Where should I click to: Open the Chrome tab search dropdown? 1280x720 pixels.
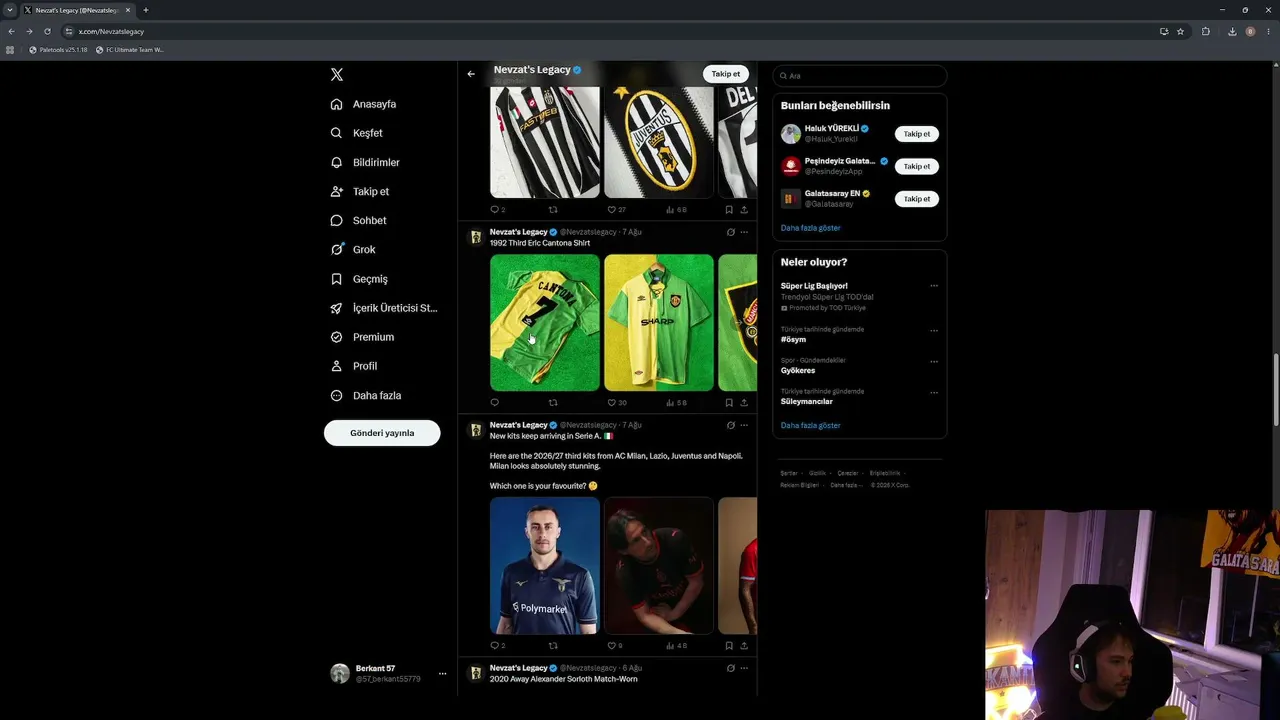pyautogui.click(x=10, y=10)
